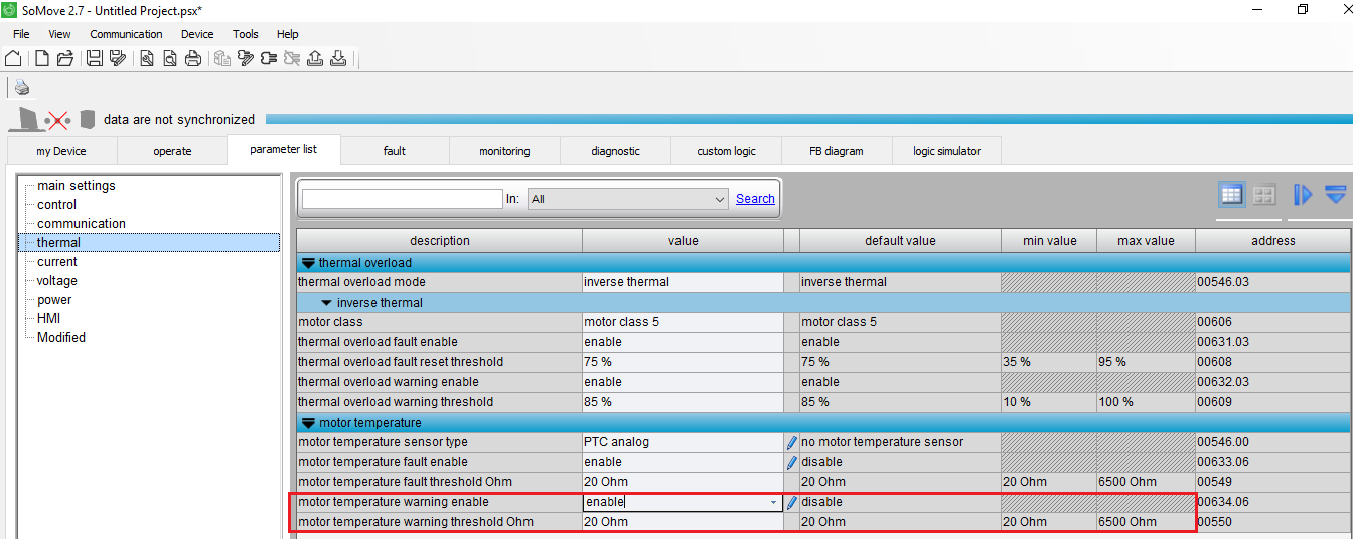
Task: Switch to the custom logic tab
Action: 727,151
